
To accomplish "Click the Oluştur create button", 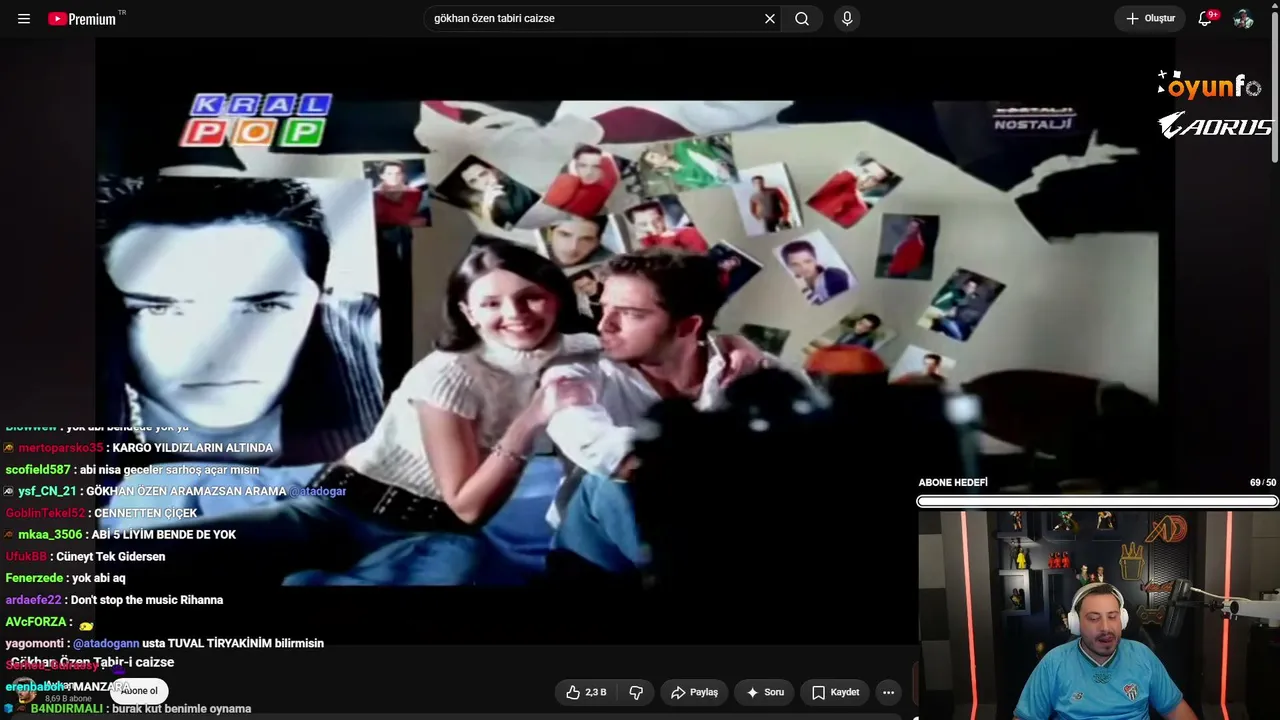I will click(1150, 19).
